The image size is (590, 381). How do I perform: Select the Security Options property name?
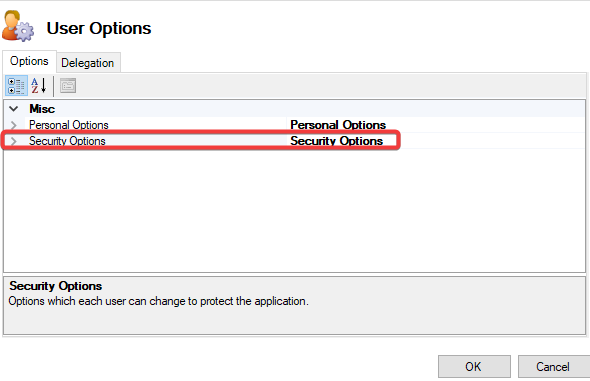pos(67,141)
